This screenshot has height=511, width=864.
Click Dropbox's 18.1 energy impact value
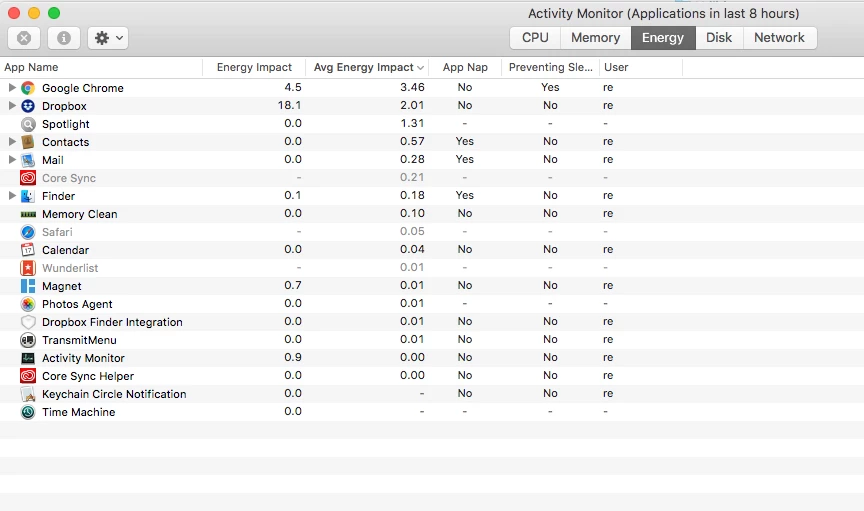pos(289,105)
